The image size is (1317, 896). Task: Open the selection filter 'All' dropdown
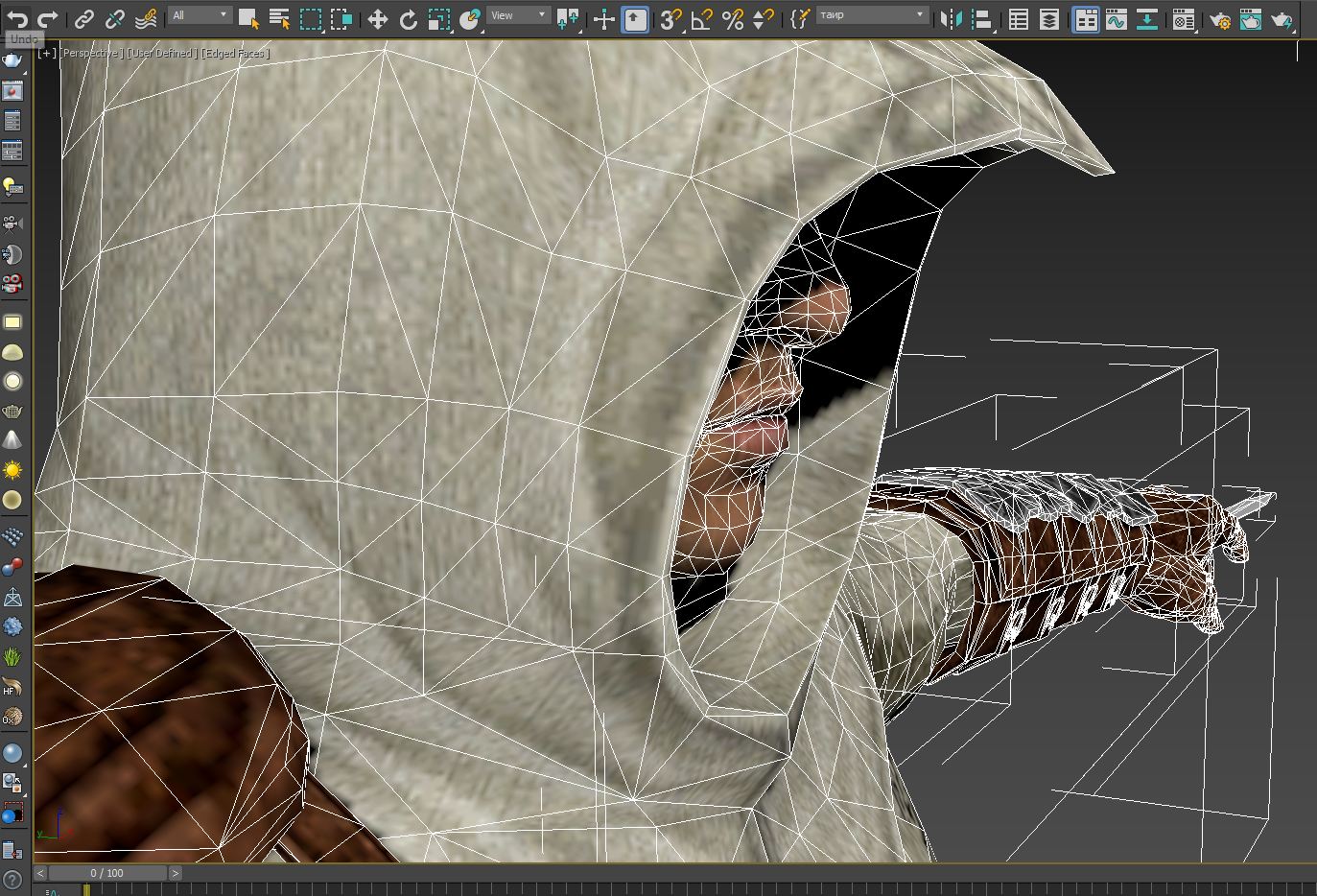(200, 15)
